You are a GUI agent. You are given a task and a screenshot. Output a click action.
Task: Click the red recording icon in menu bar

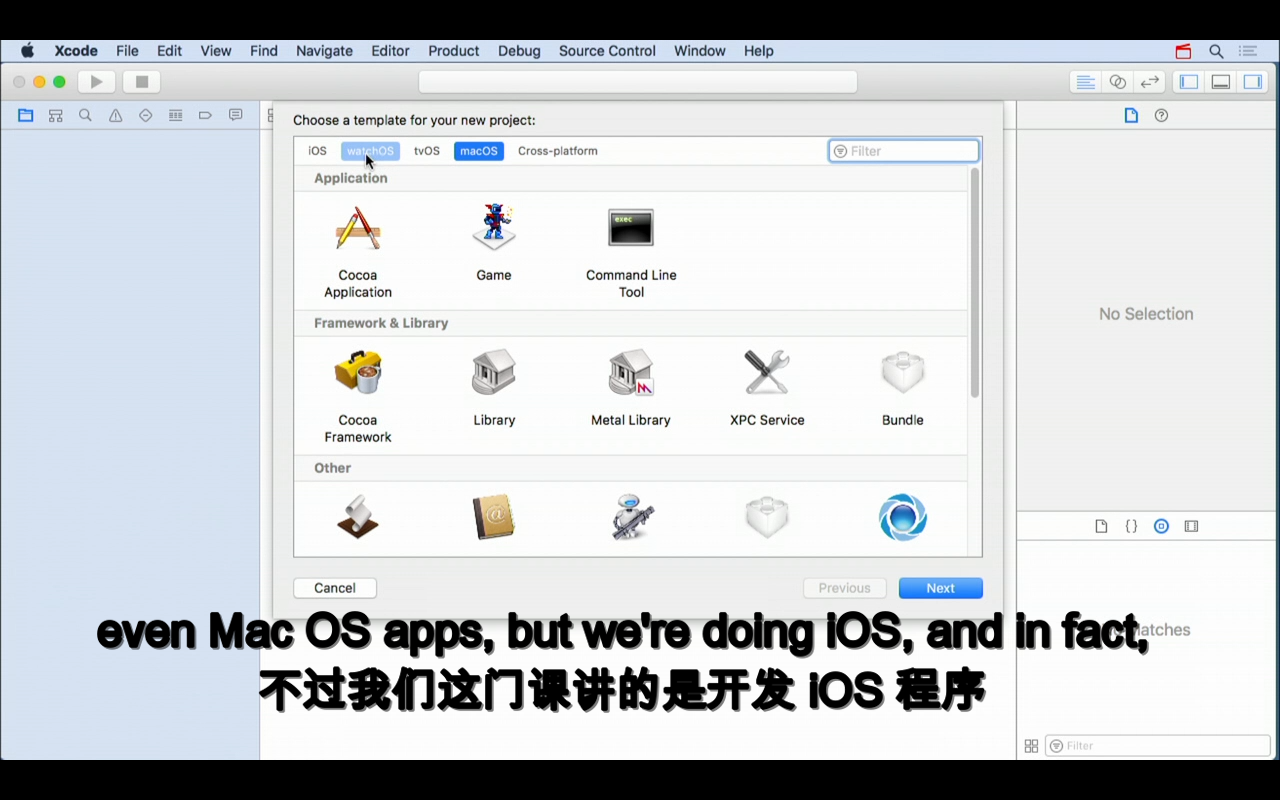pos(1184,51)
